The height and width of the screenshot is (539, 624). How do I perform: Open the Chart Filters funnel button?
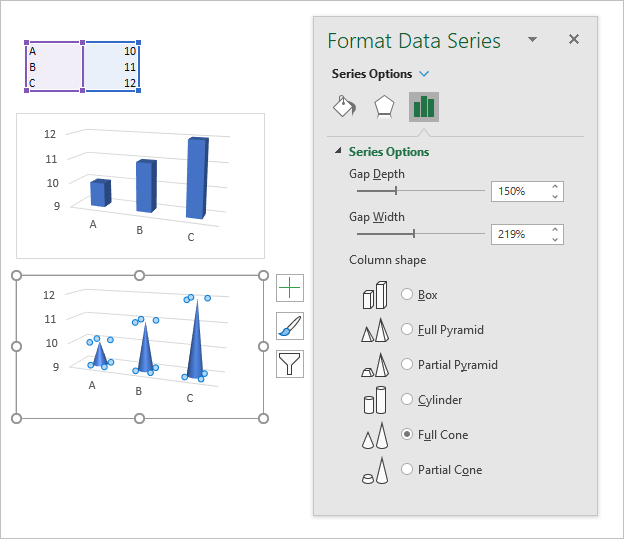tap(290, 364)
